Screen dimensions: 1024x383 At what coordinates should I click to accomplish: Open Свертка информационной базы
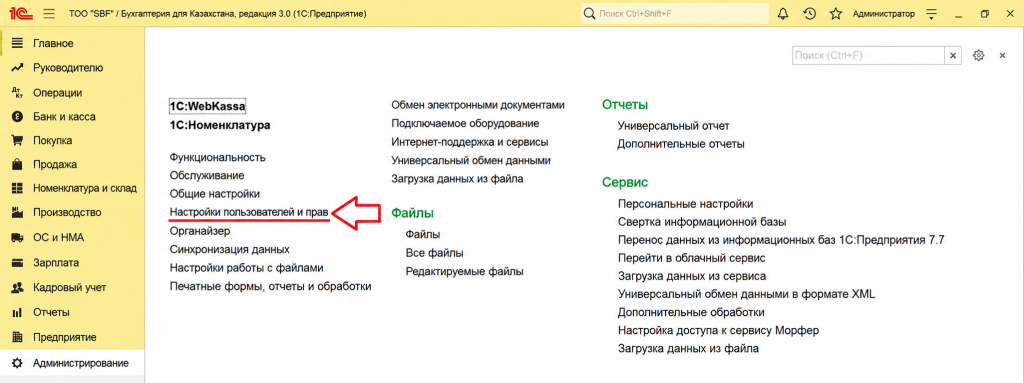click(x=702, y=222)
